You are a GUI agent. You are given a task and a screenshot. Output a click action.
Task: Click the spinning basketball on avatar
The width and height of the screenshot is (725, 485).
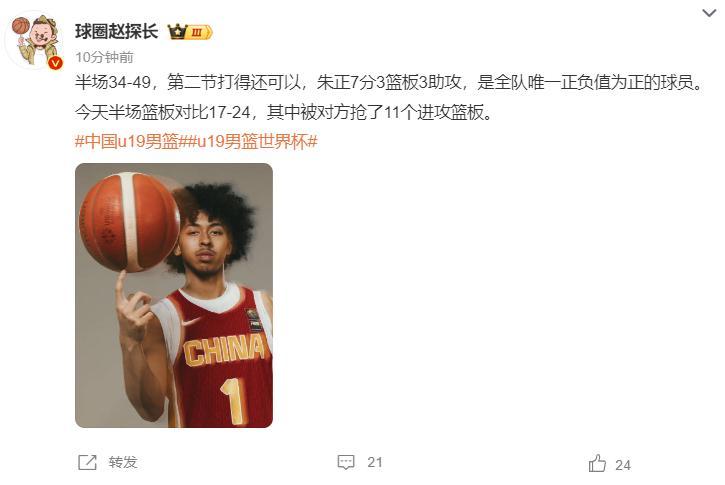pyautogui.click(x=21, y=25)
